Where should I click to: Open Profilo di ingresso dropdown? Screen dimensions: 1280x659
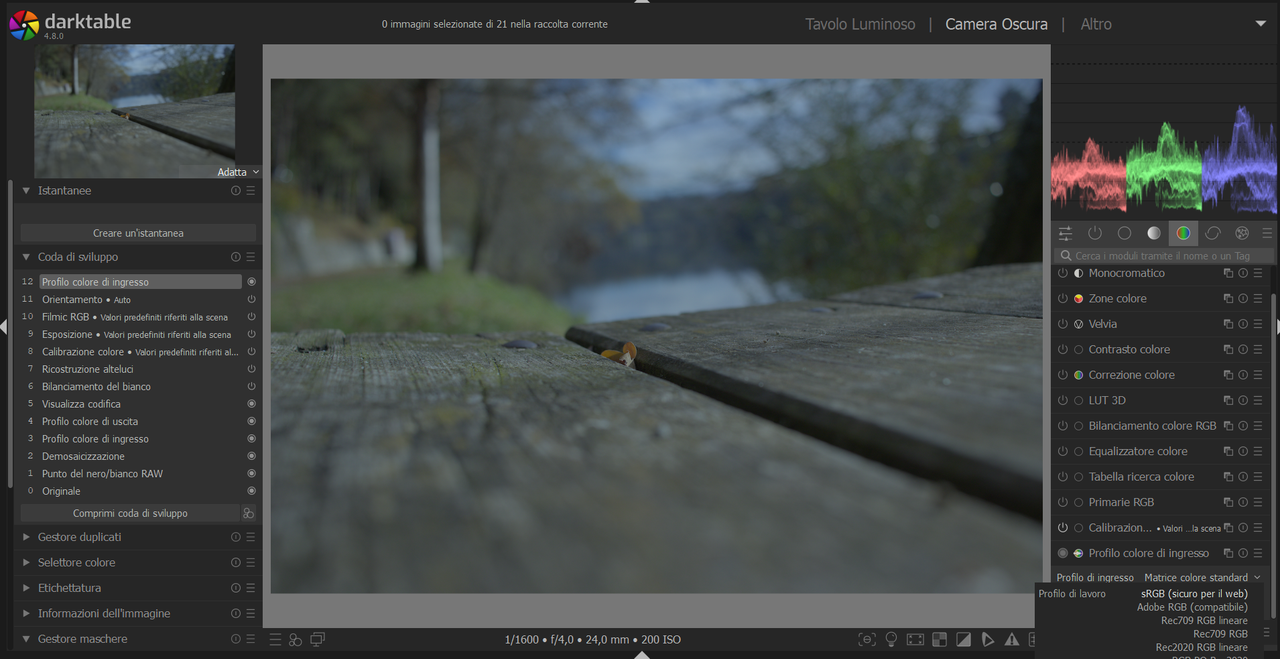click(1159, 577)
